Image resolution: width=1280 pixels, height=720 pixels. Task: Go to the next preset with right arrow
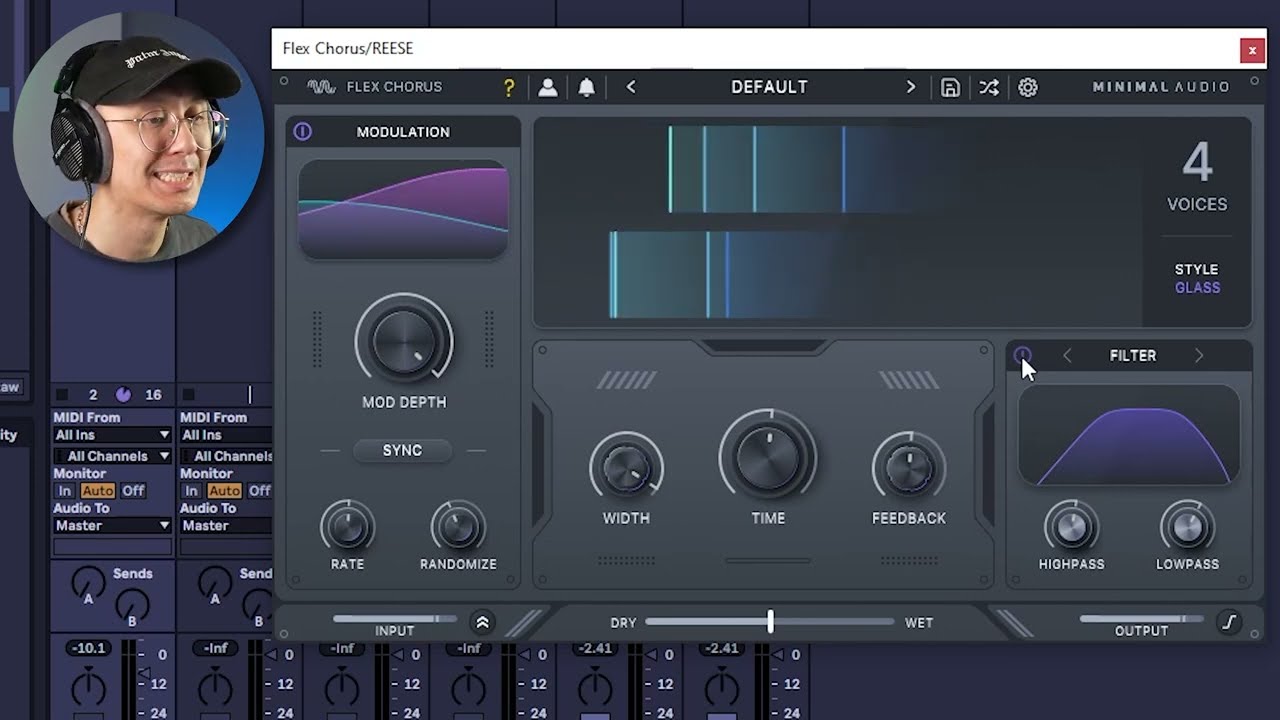point(911,87)
